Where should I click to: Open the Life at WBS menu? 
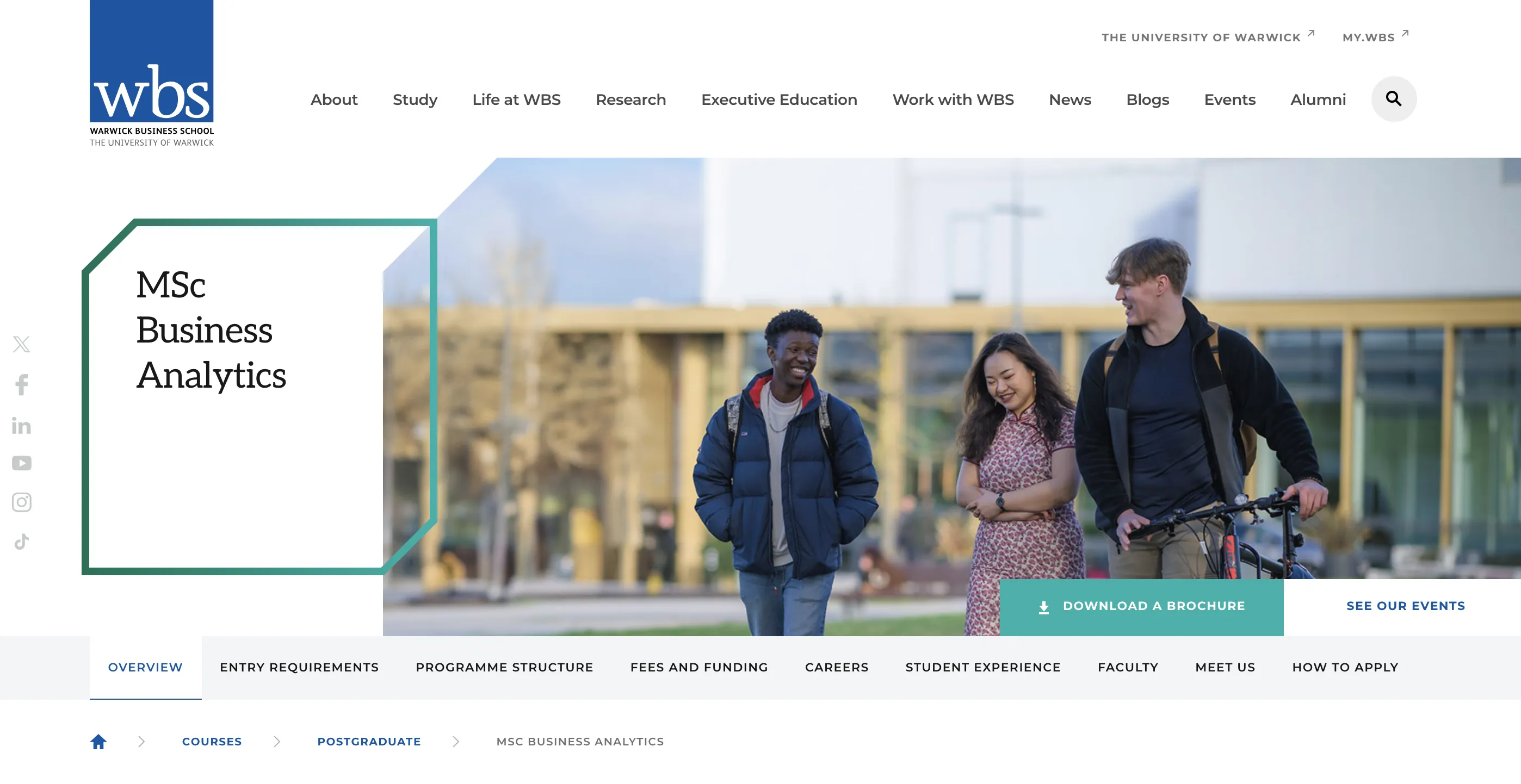(x=516, y=99)
